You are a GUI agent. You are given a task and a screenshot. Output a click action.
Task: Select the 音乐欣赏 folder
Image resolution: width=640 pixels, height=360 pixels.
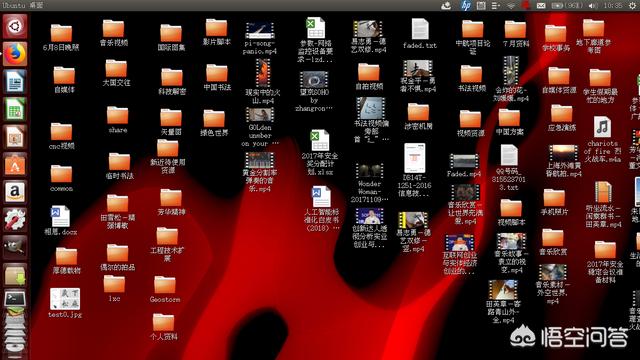pos(553,242)
